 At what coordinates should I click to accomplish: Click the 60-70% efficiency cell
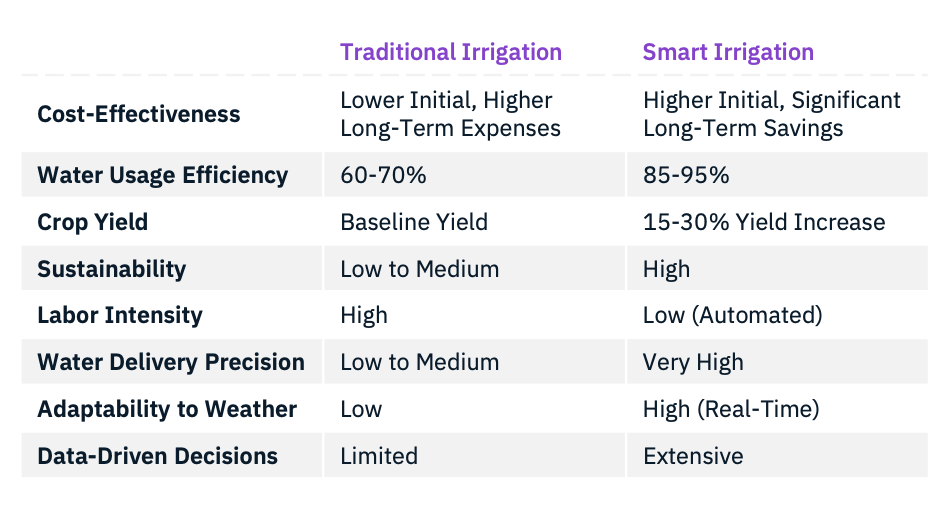[383, 175]
